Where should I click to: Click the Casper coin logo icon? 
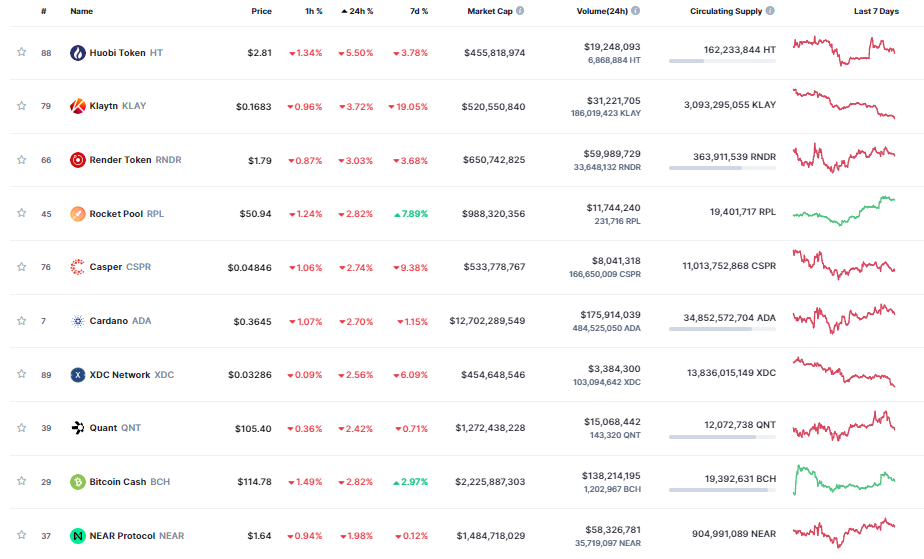tap(78, 267)
